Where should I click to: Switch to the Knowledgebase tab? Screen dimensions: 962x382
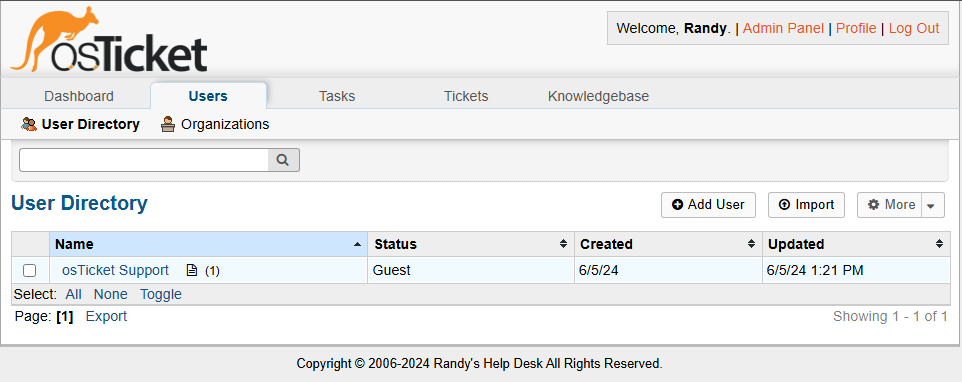pos(598,96)
